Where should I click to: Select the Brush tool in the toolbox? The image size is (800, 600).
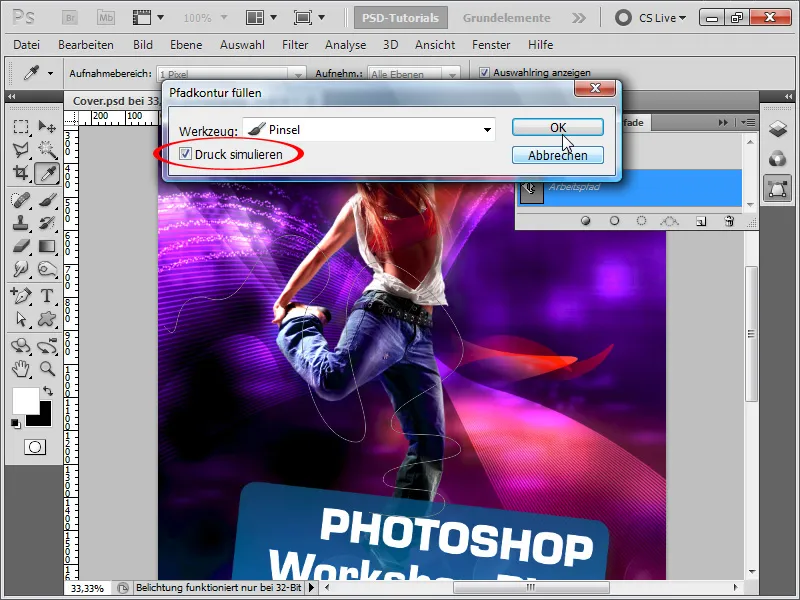click(47, 199)
